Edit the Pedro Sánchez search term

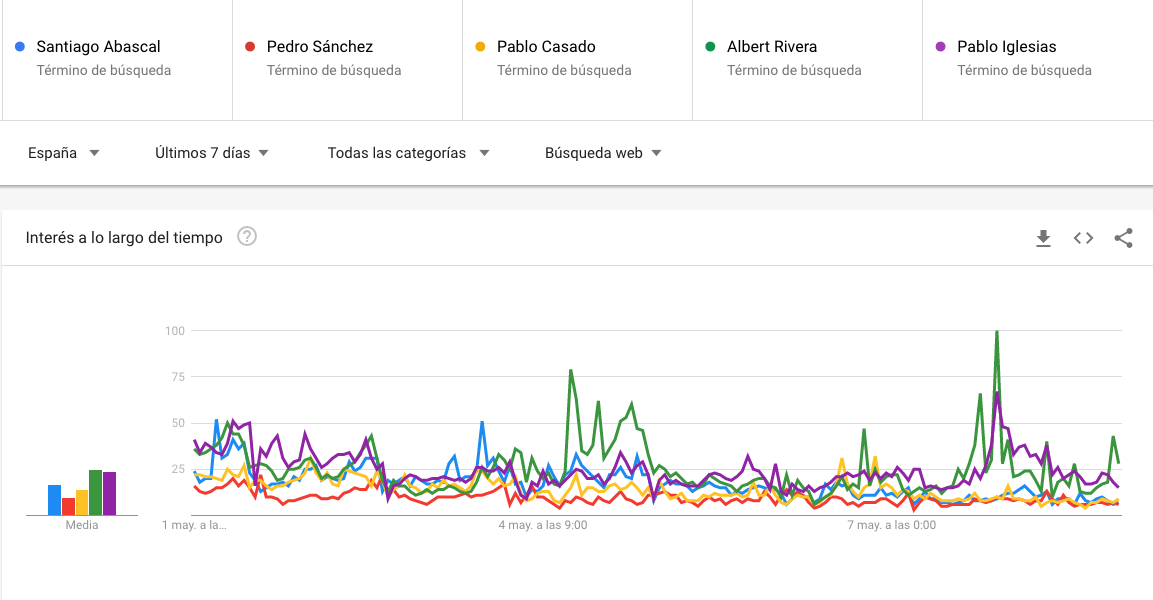pyautogui.click(x=320, y=47)
